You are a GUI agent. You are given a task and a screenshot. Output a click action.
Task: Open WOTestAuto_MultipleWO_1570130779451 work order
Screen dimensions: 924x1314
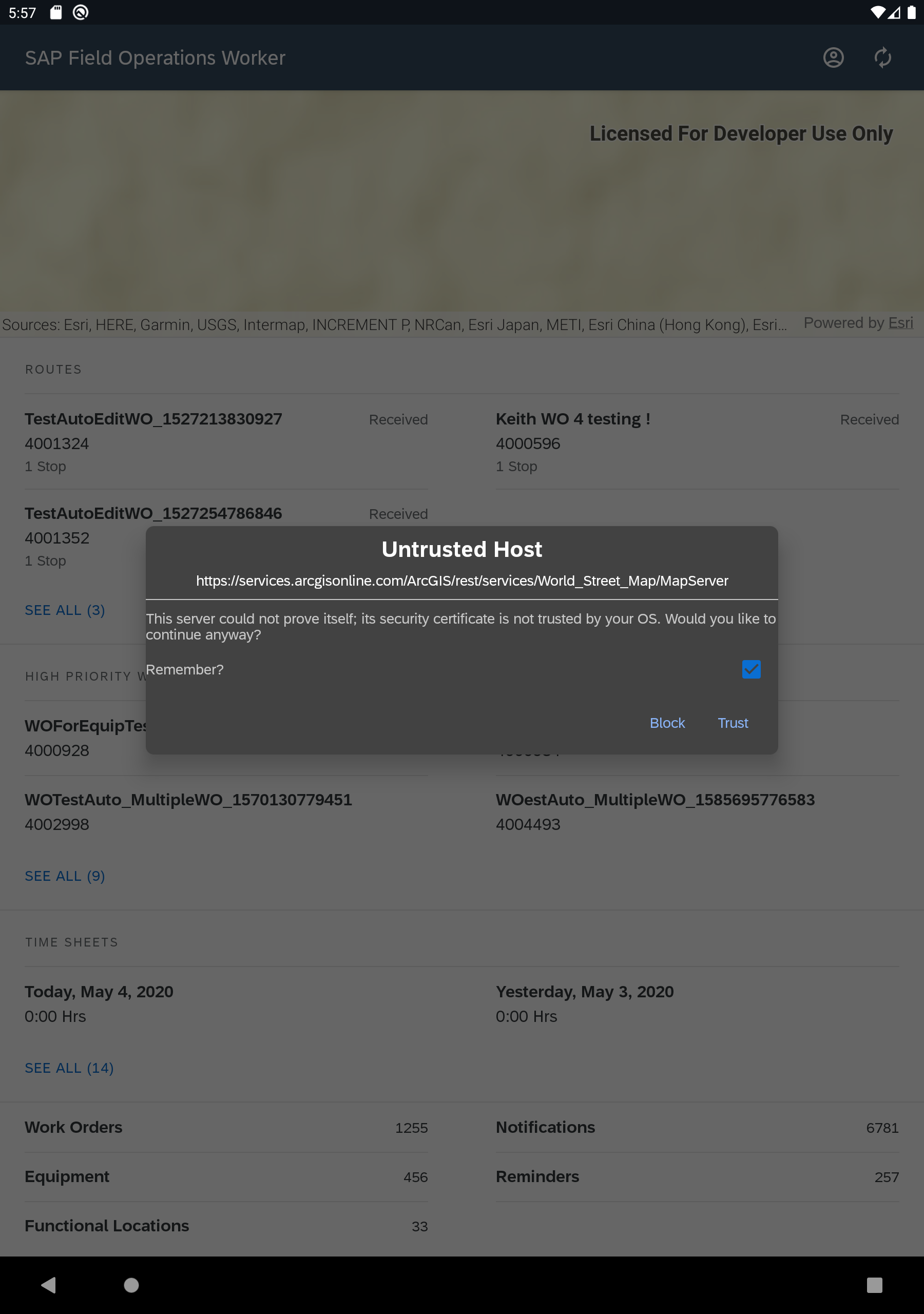[226, 811]
